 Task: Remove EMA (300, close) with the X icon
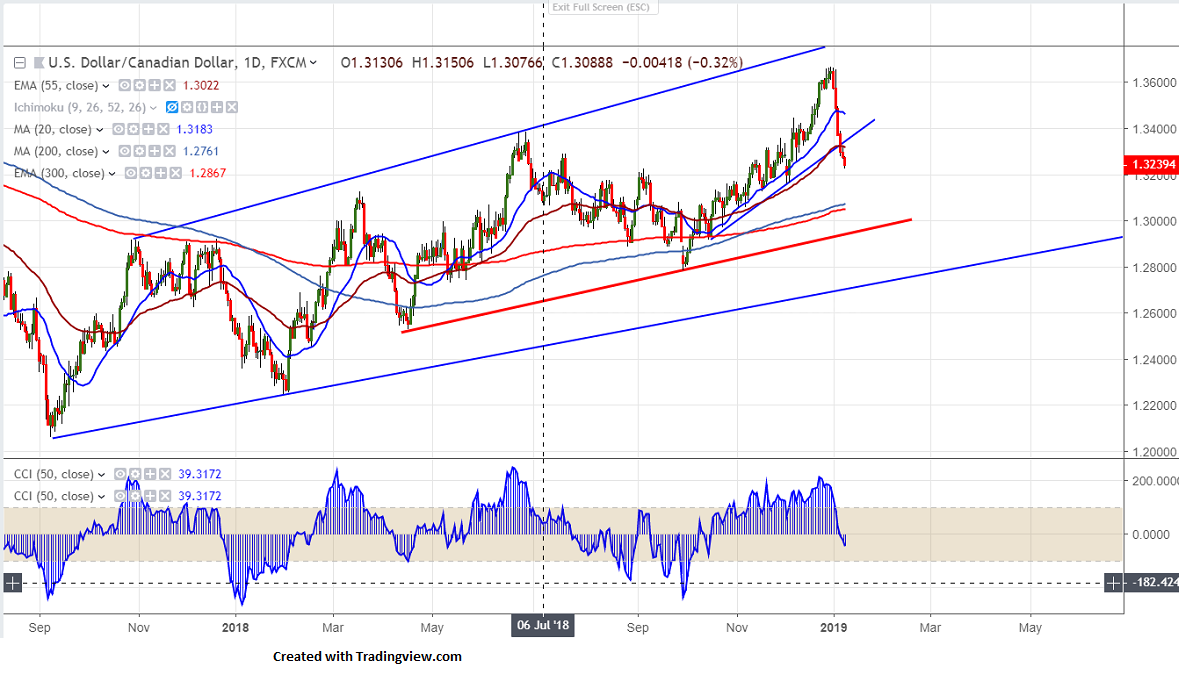tap(175, 173)
